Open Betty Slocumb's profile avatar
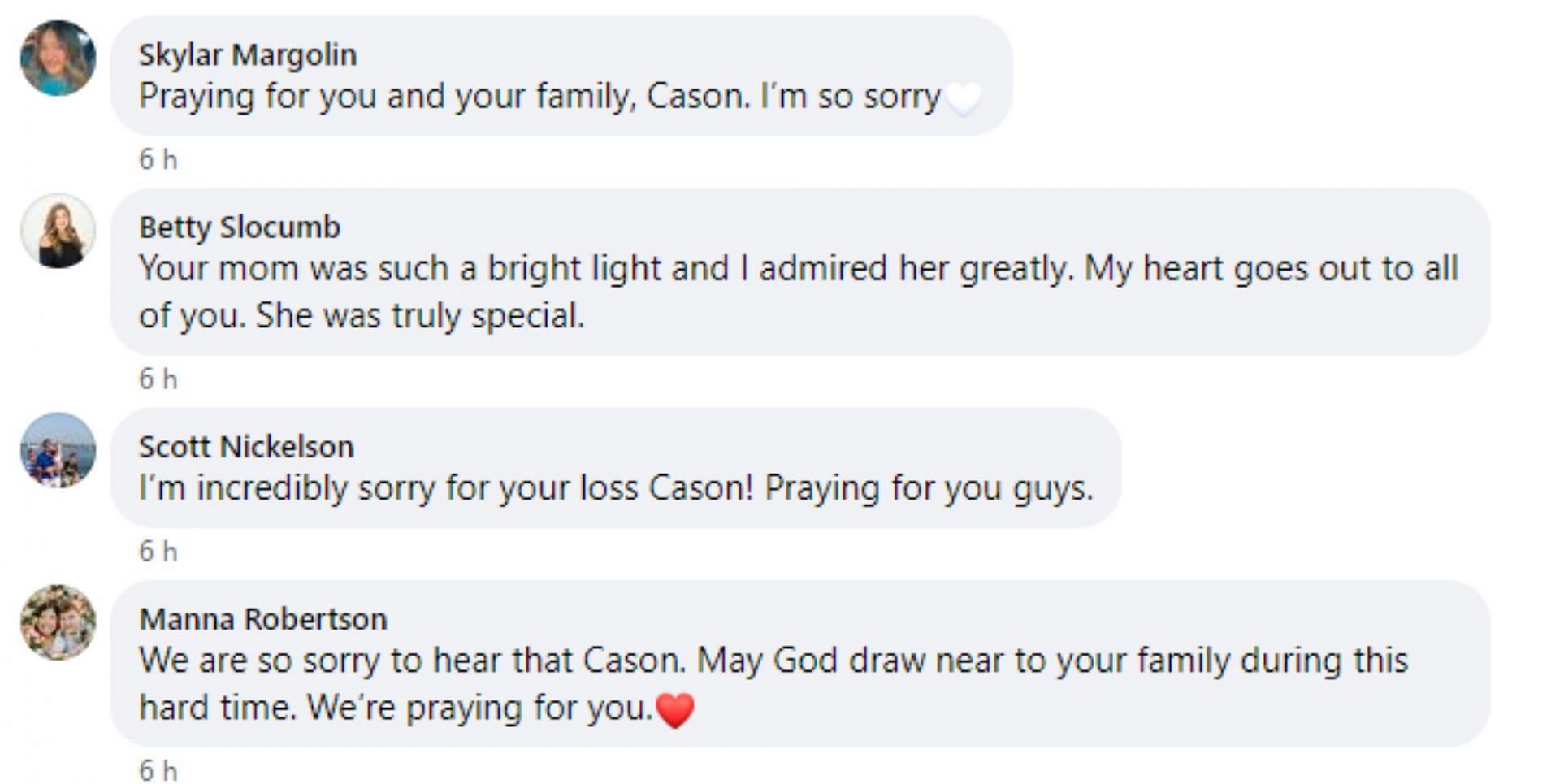 58,231
